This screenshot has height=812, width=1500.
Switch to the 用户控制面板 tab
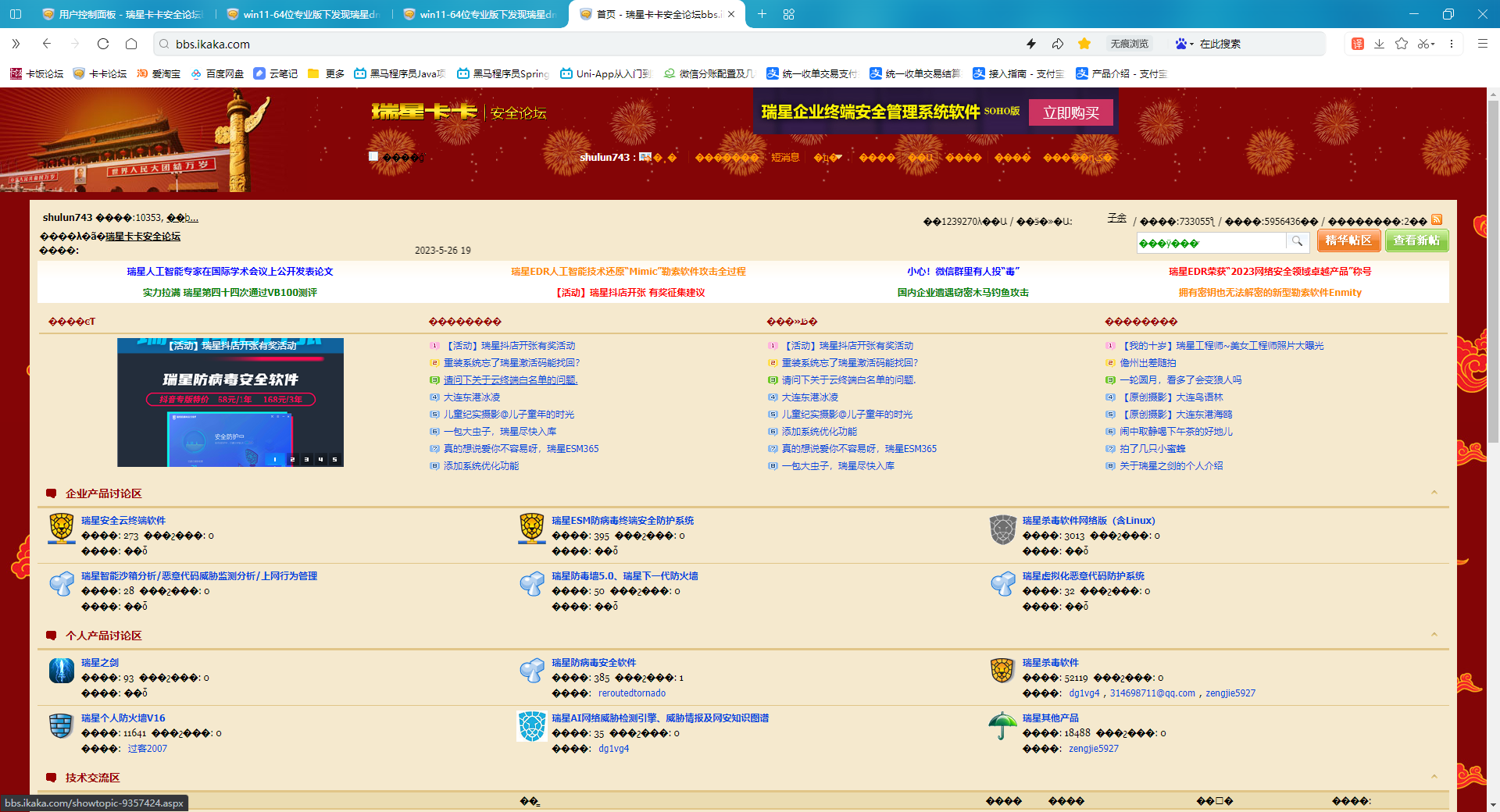pos(123,14)
